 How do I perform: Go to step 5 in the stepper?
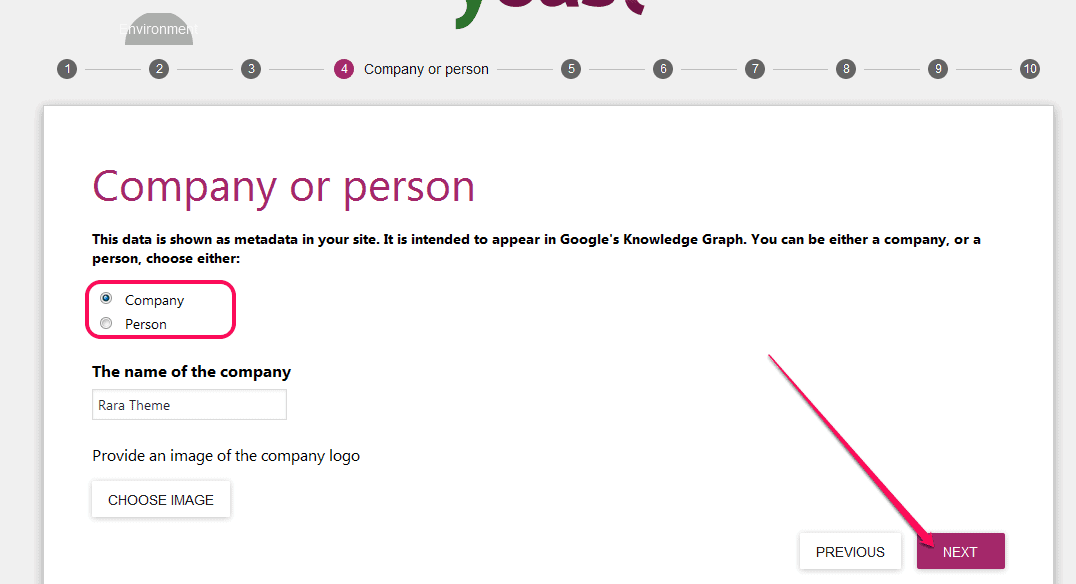click(570, 69)
